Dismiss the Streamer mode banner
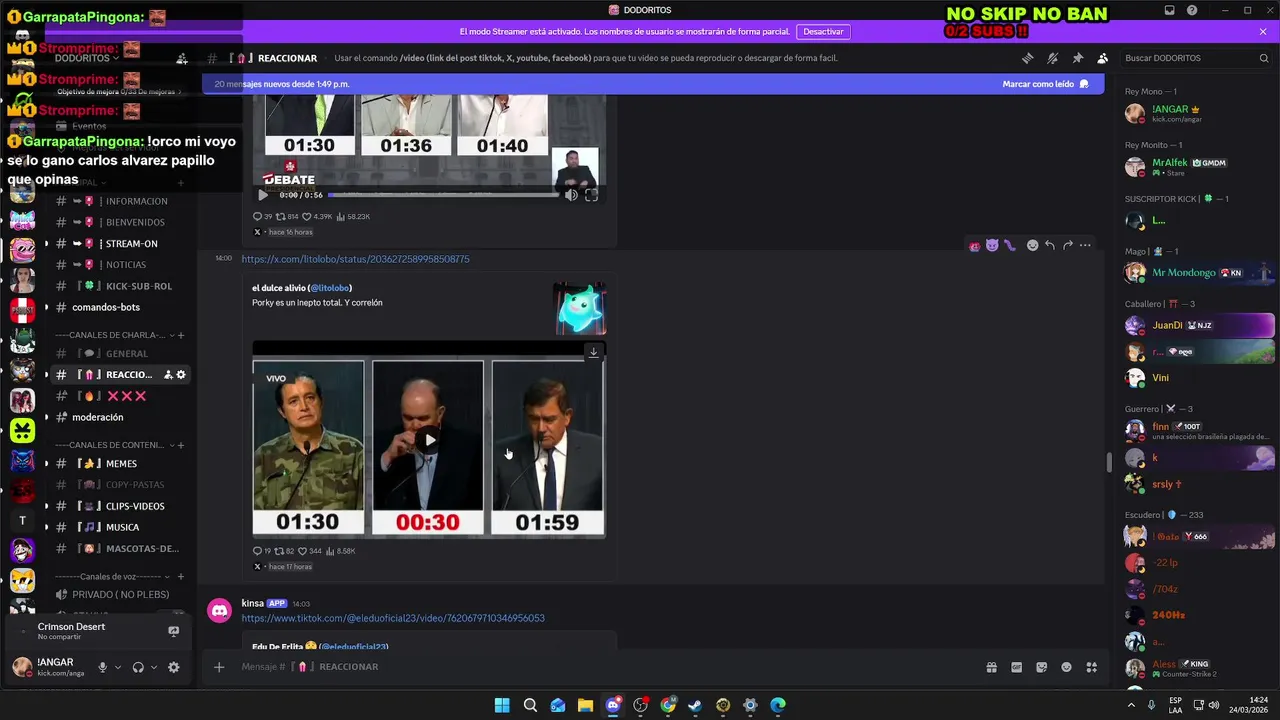Viewport: 1280px width, 720px height. click(x=1263, y=32)
